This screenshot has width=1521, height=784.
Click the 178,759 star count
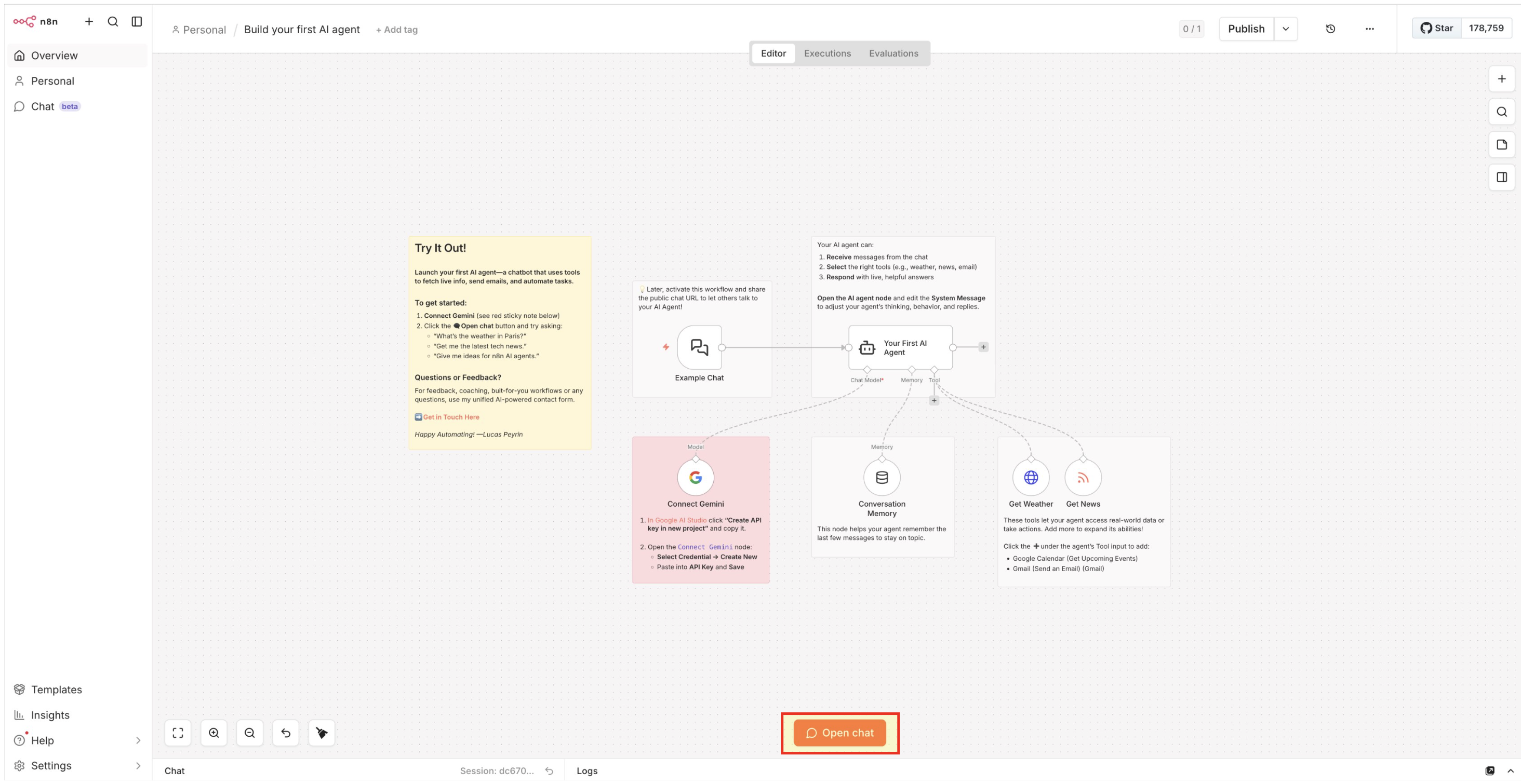pyautogui.click(x=1486, y=29)
